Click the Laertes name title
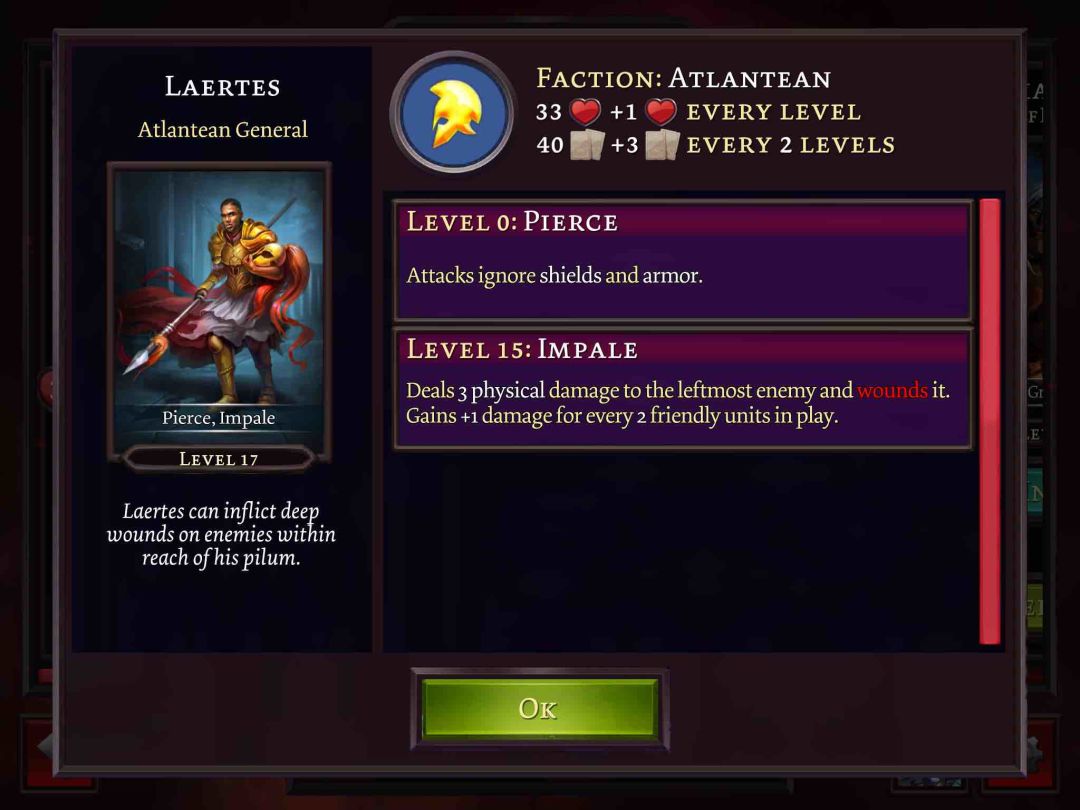1080x810 pixels. click(x=222, y=87)
